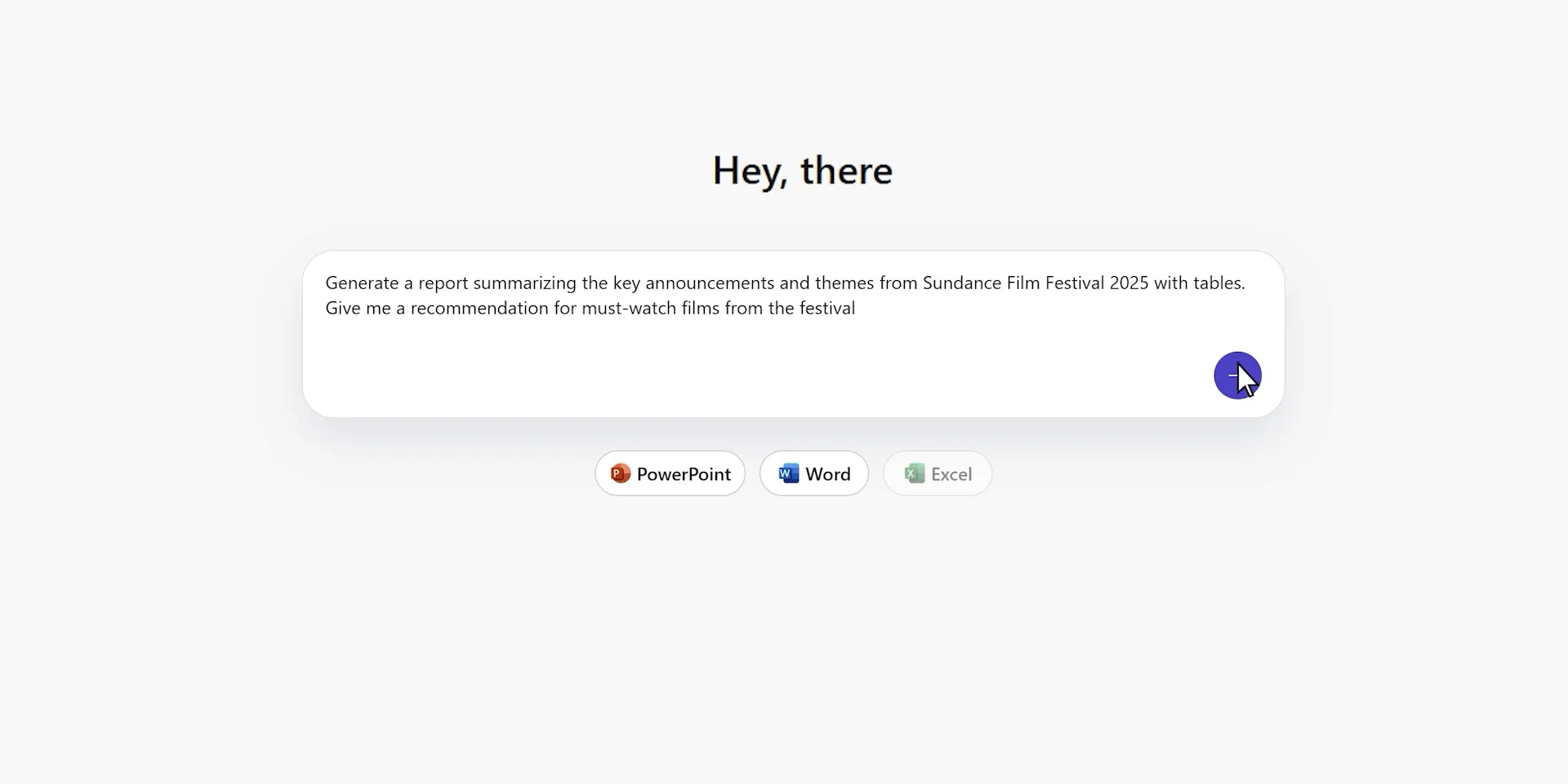Image resolution: width=1568 pixels, height=784 pixels.
Task: Click "2025" in the prompt text
Action: coord(1129,283)
